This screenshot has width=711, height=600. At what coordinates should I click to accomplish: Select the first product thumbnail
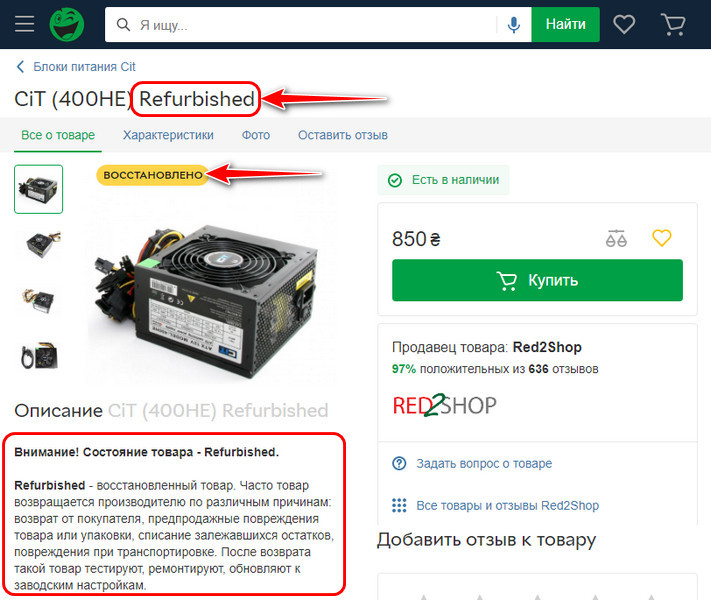39,189
